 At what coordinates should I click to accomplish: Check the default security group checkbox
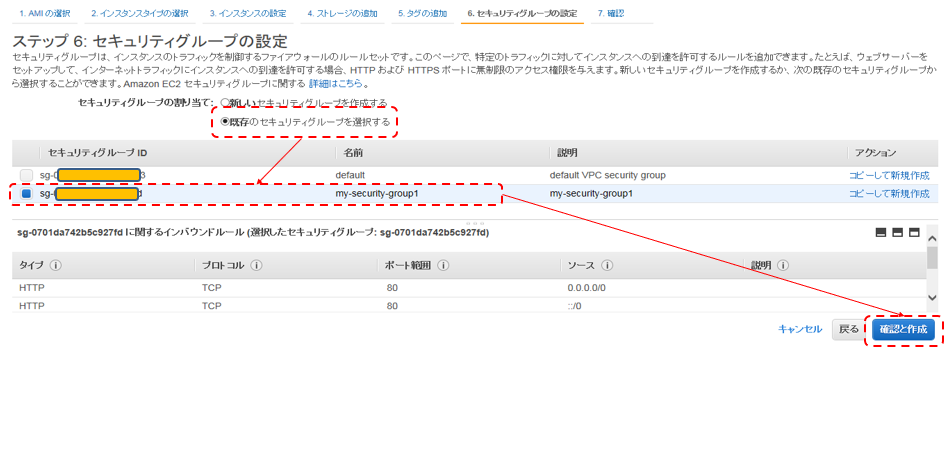26,176
